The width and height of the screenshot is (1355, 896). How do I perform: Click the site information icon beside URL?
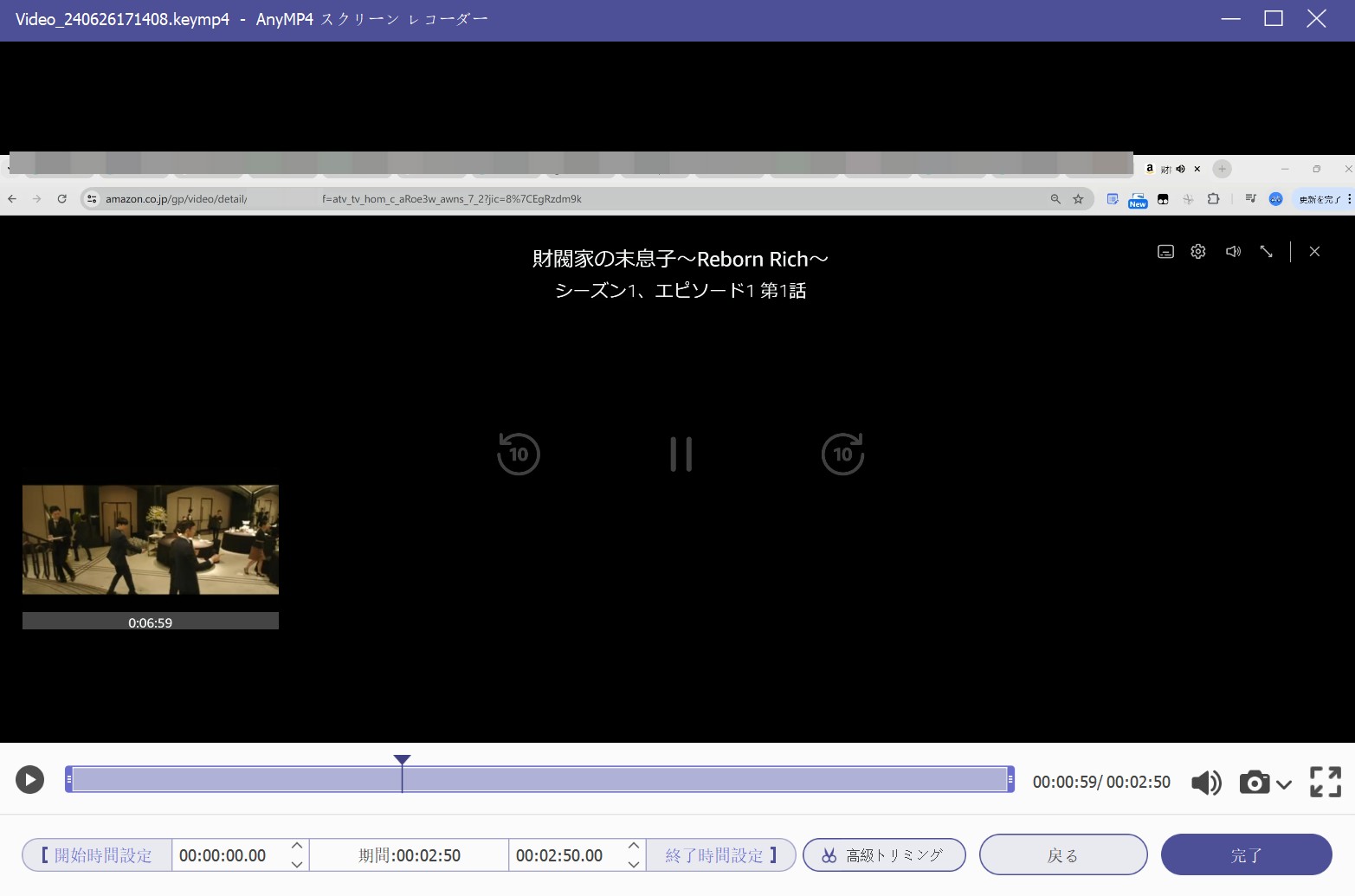[92, 199]
